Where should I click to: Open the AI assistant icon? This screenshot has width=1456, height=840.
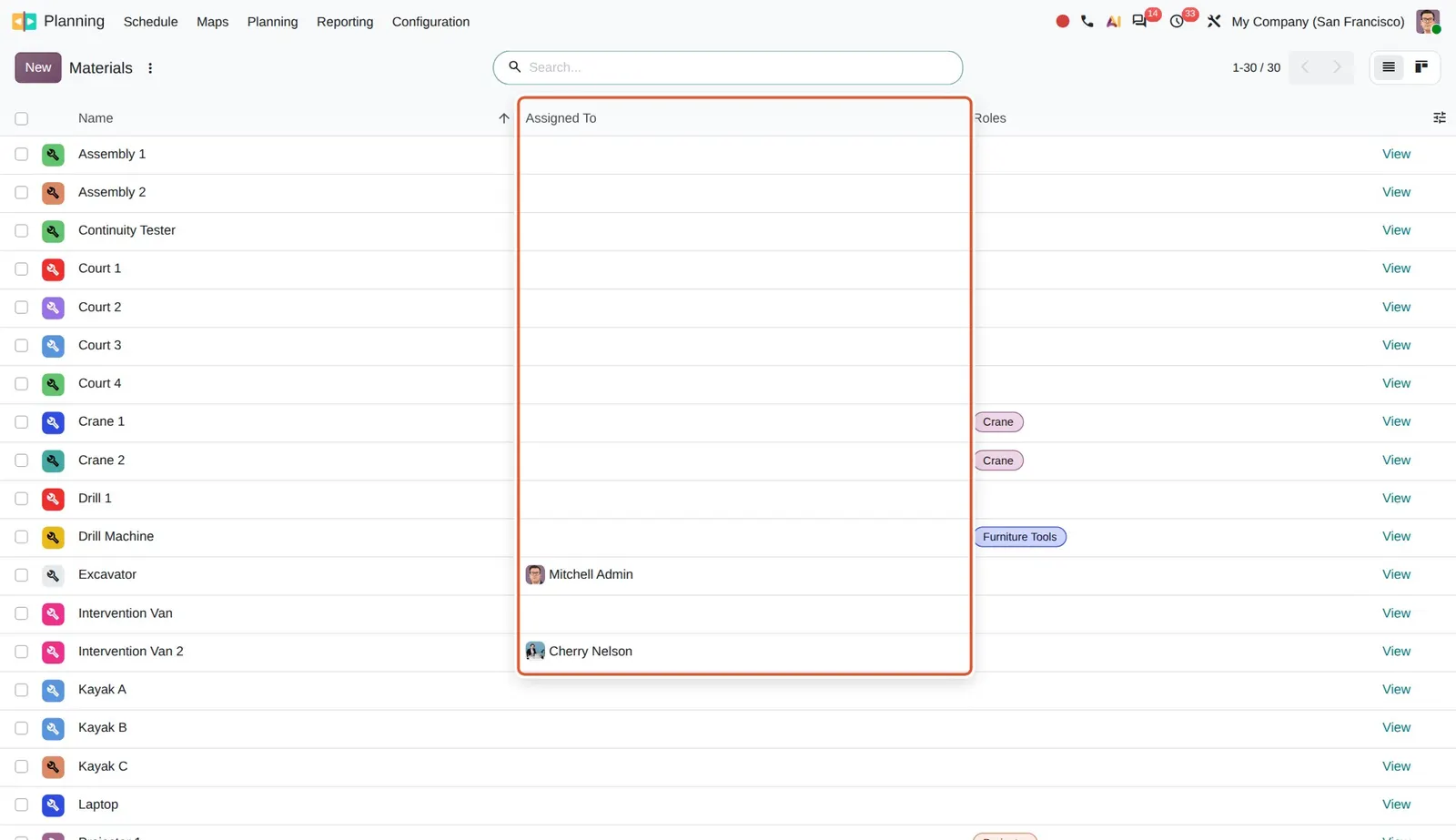point(1113,21)
